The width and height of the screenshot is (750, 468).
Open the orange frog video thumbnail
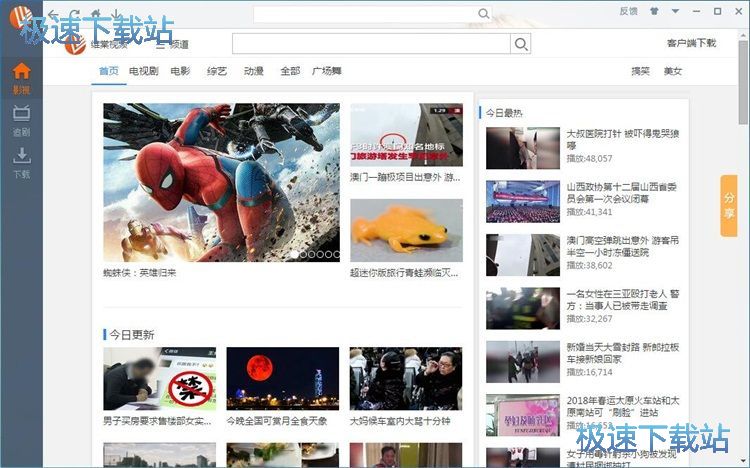coord(407,230)
